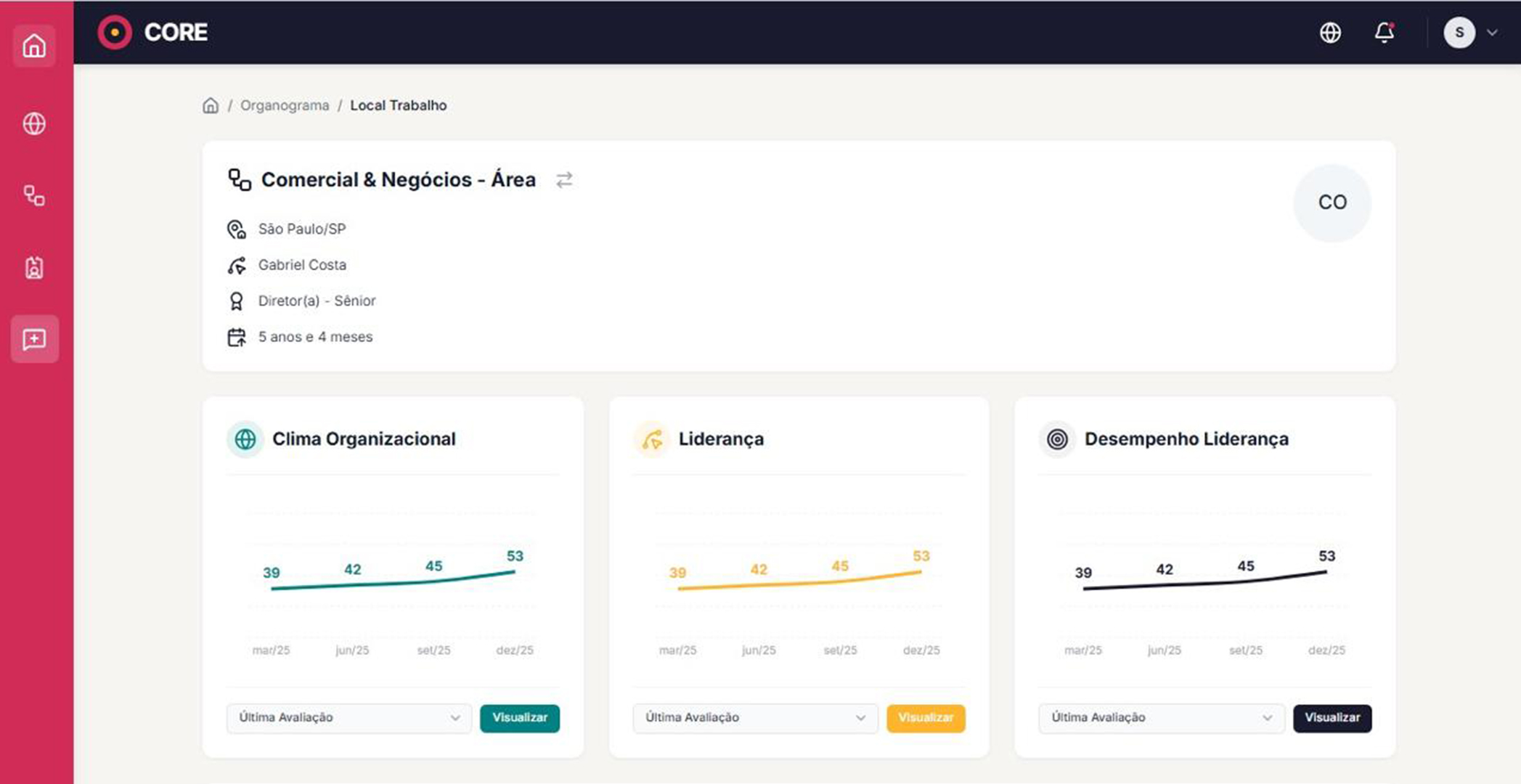Go to Organograma breadcrumb link
This screenshot has height=784, width=1521.
coord(285,105)
